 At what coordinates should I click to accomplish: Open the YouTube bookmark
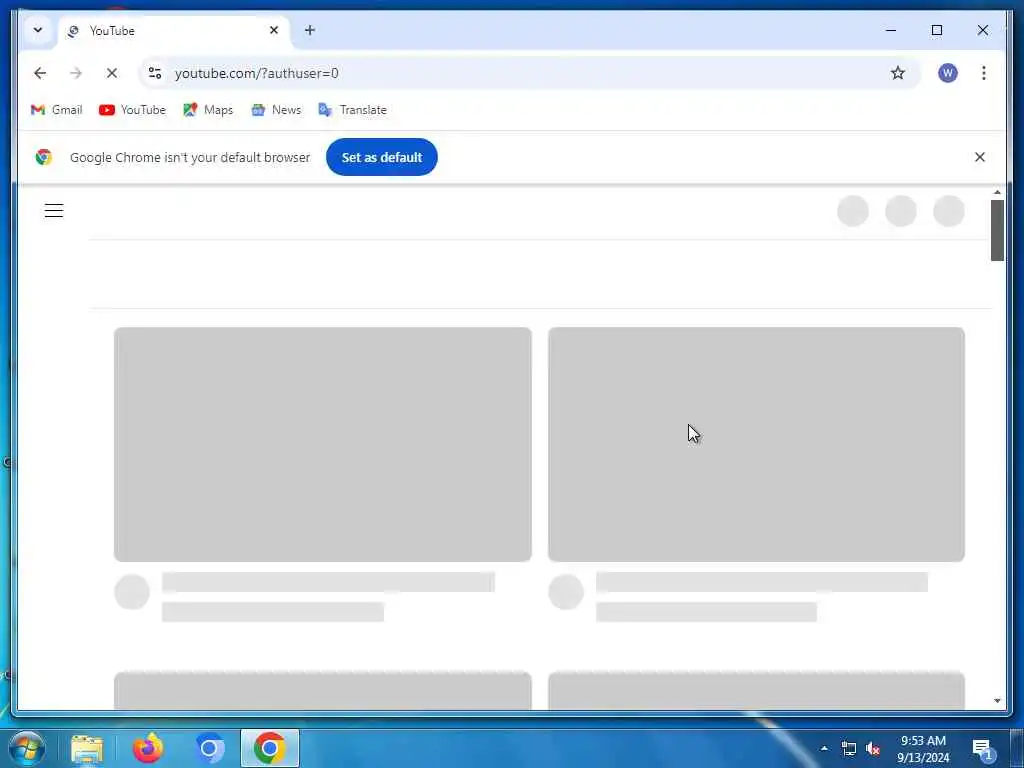tap(132, 110)
